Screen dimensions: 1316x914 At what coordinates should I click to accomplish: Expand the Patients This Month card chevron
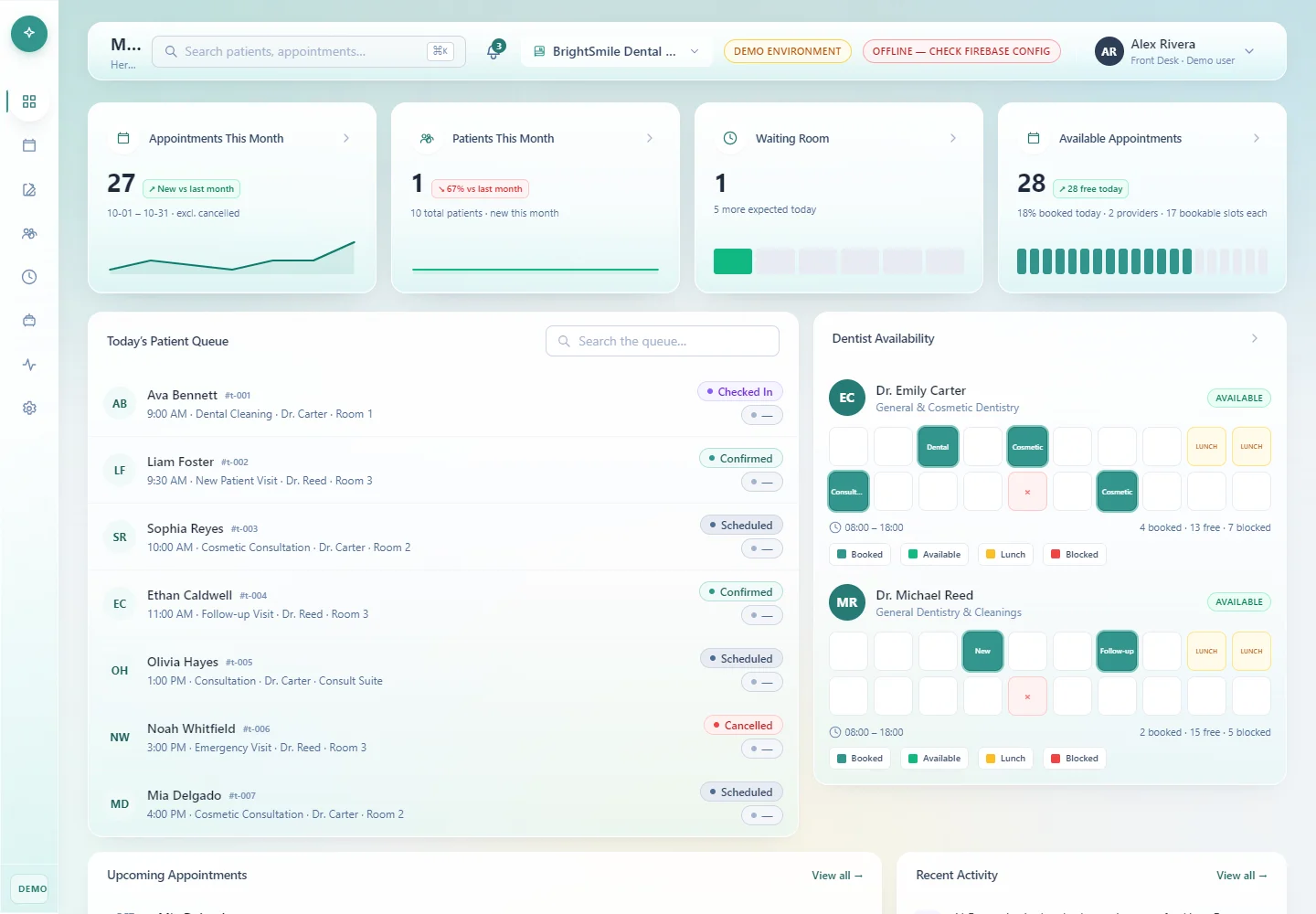tap(650, 138)
